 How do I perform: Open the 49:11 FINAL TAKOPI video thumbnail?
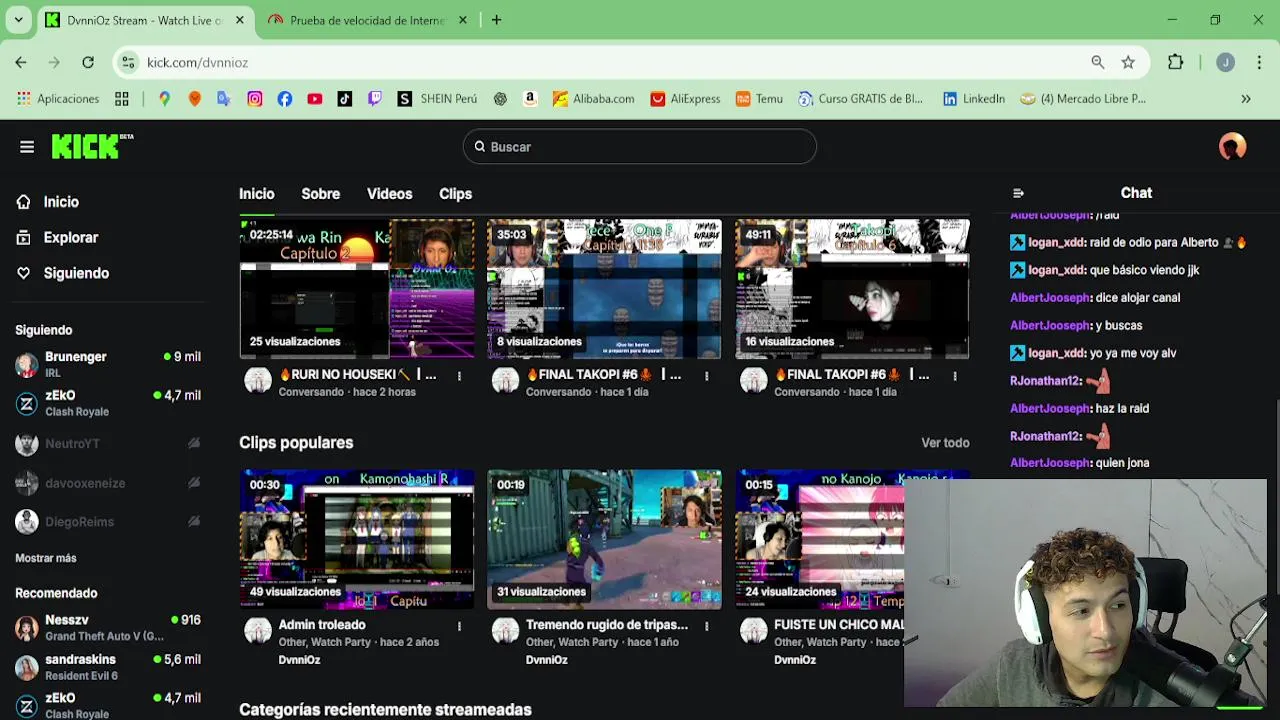click(x=852, y=288)
